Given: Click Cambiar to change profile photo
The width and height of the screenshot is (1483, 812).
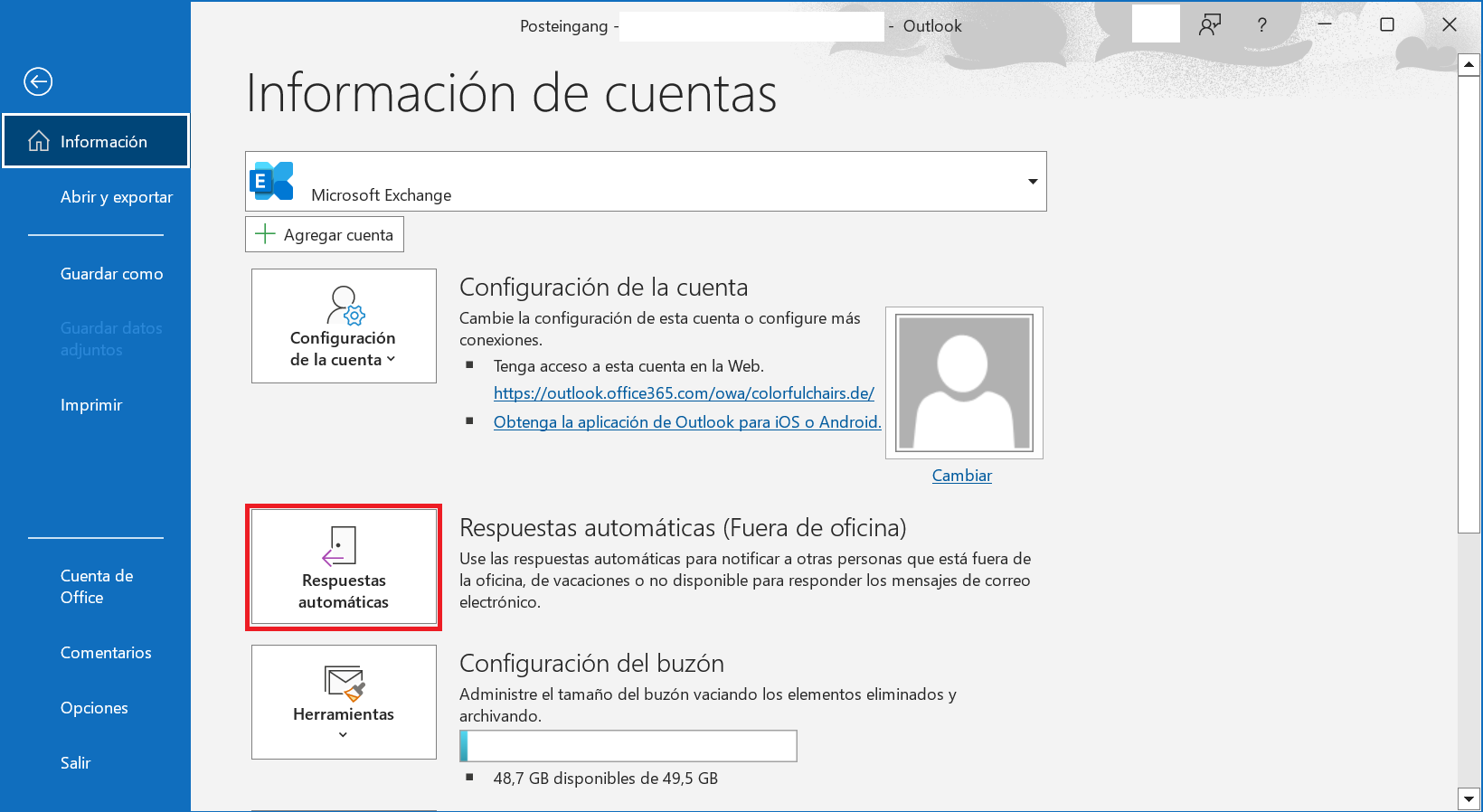Looking at the screenshot, I should coord(962,476).
